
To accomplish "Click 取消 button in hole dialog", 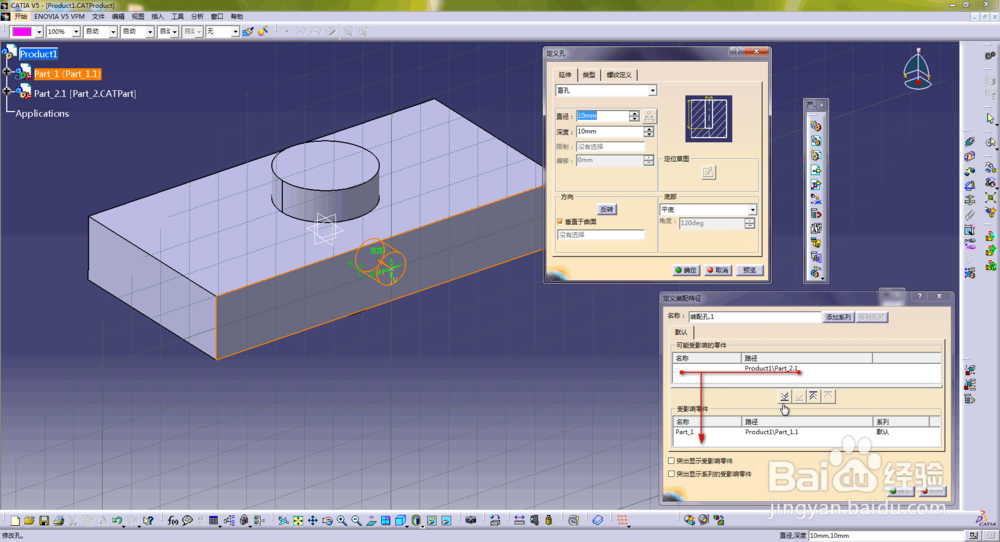I will coord(718,270).
